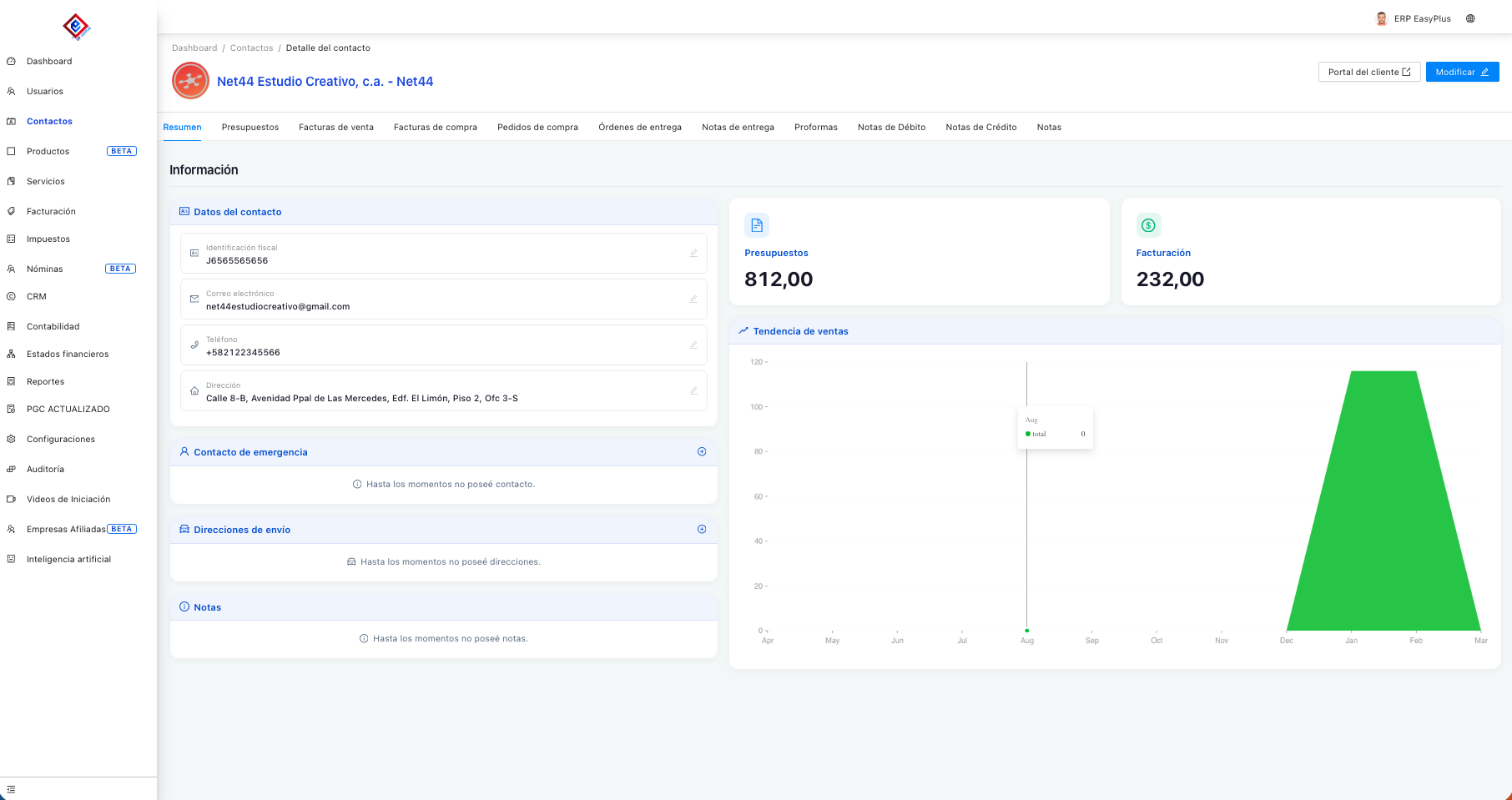1512x800 pixels.
Task: Open Inteligencia artificial in the sidebar
Action: 68,560
